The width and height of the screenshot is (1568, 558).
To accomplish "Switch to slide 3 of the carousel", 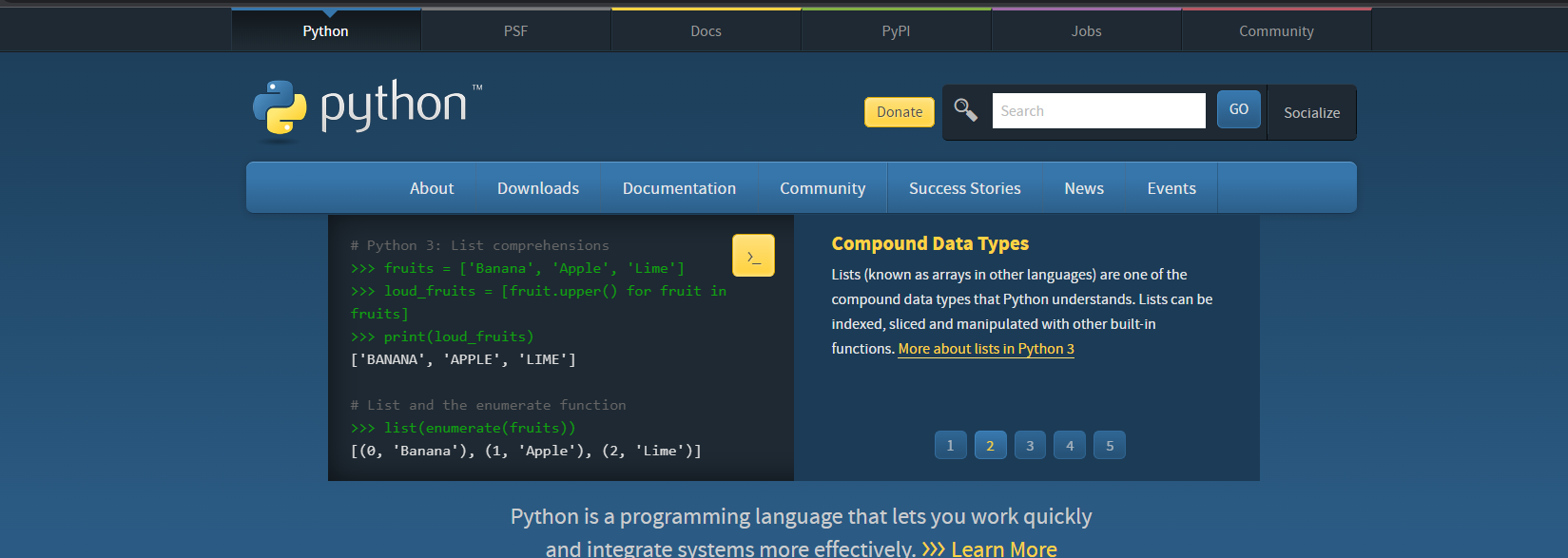I will tap(1030, 445).
